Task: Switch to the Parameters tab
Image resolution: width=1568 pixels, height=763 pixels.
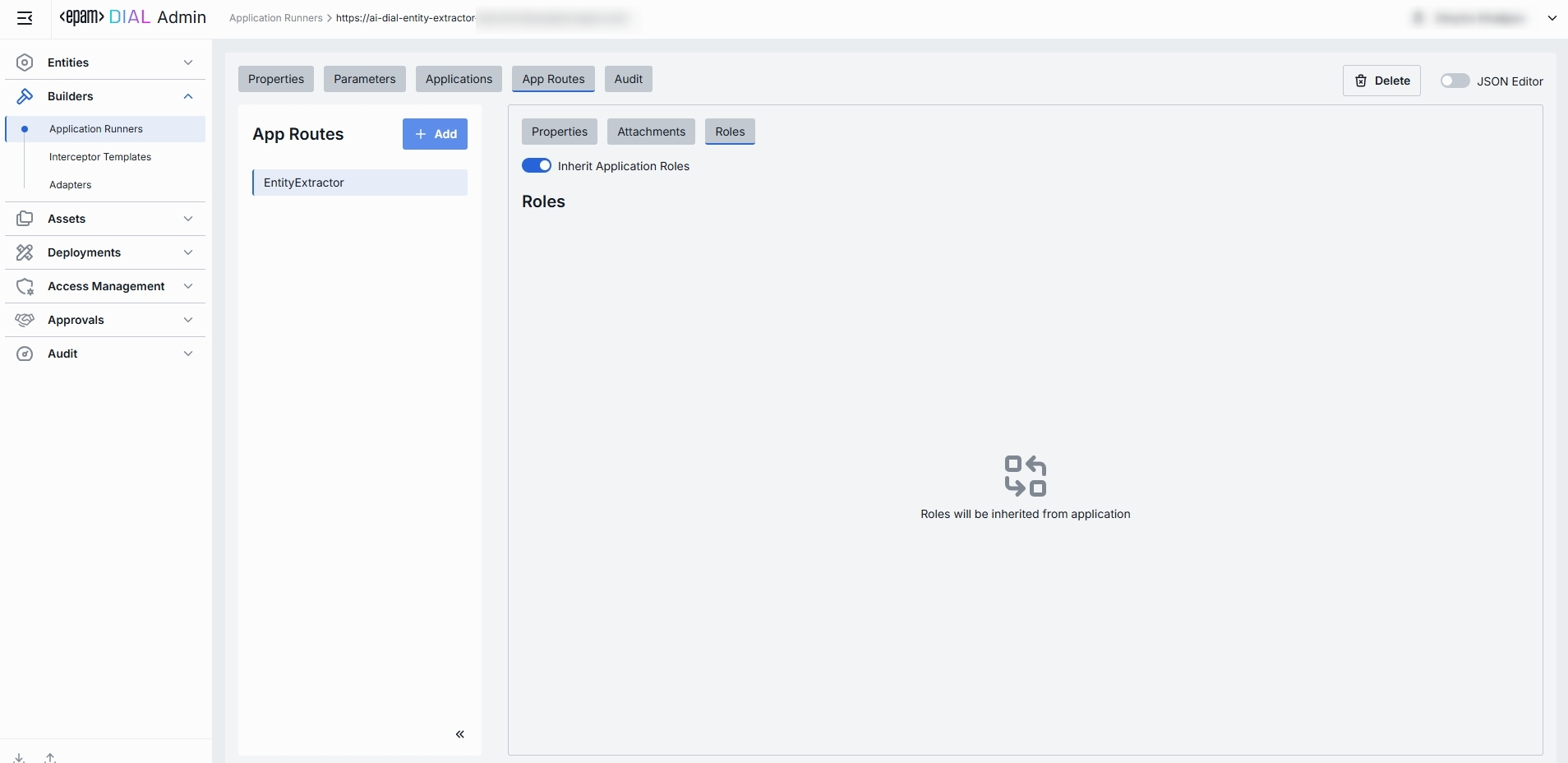Action: pos(364,79)
